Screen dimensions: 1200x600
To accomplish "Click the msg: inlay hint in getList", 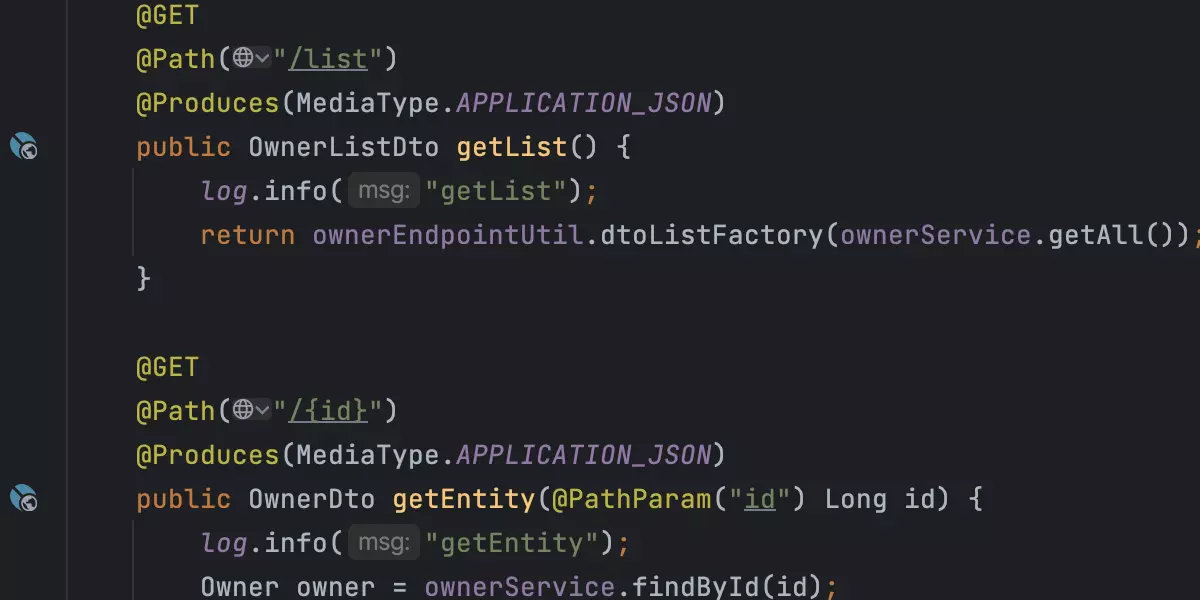I will (383, 191).
